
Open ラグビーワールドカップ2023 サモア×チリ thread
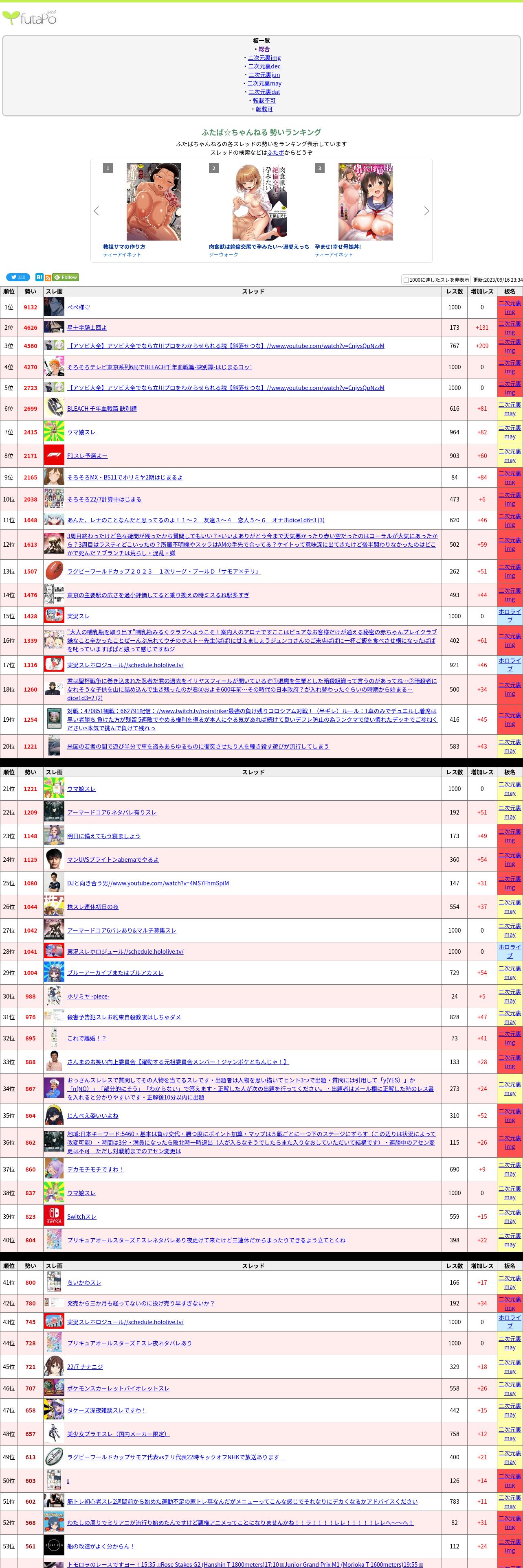coord(164,572)
